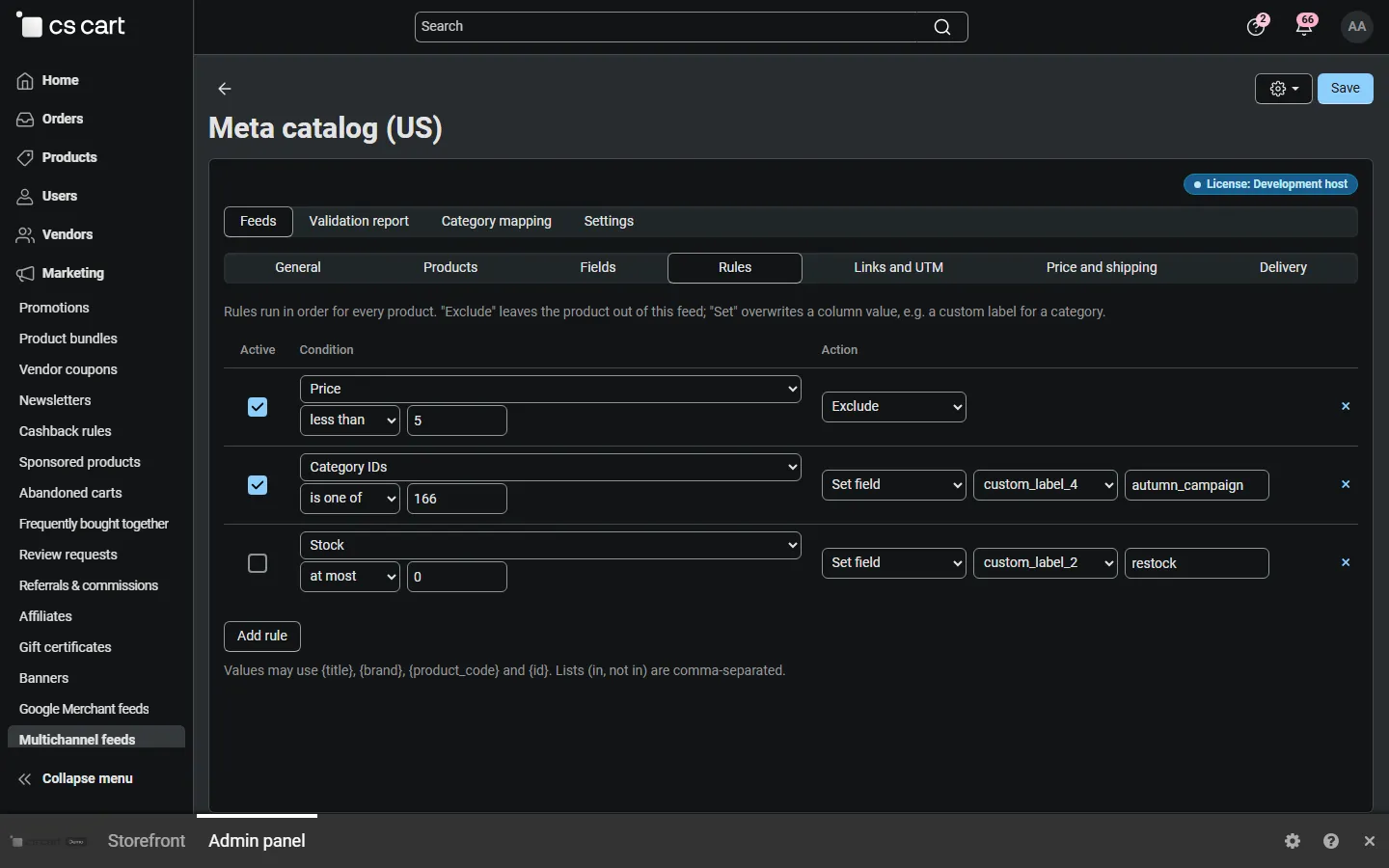Switch to the Validation report tab
1389x868 pixels.
[x=359, y=222]
